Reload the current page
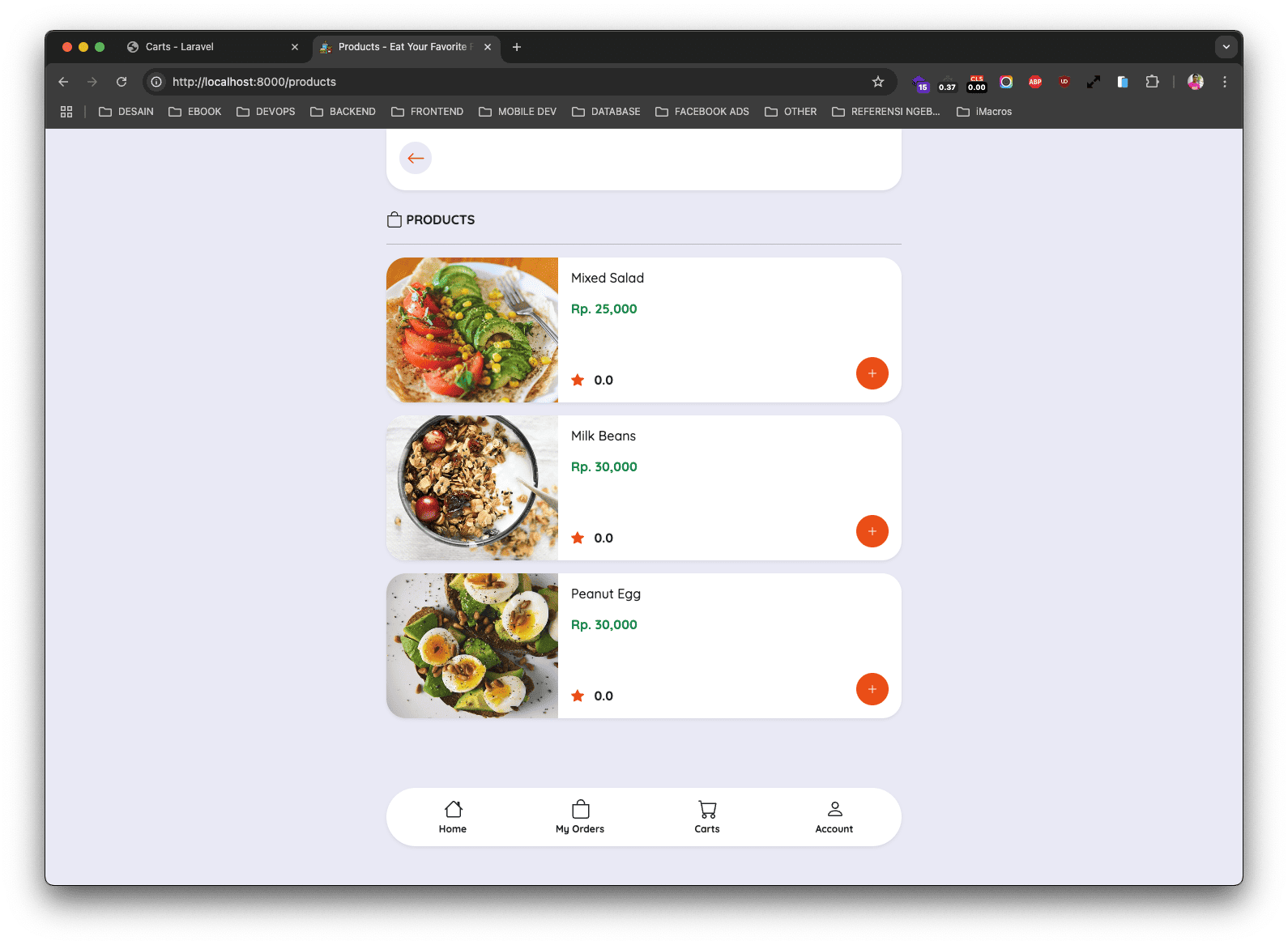Screen dimensions: 1288x945 [122, 82]
